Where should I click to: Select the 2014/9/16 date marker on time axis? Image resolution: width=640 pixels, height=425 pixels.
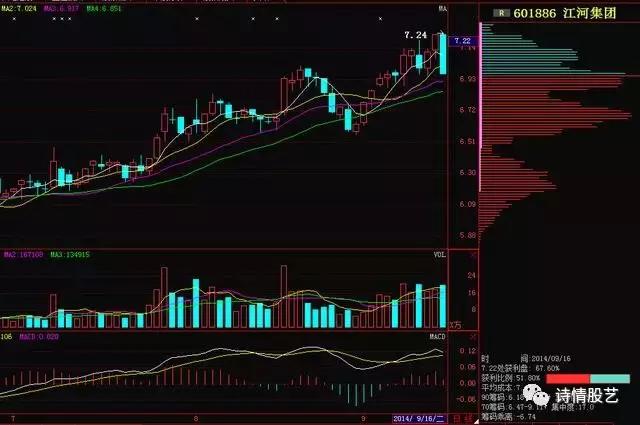[419, 418]
